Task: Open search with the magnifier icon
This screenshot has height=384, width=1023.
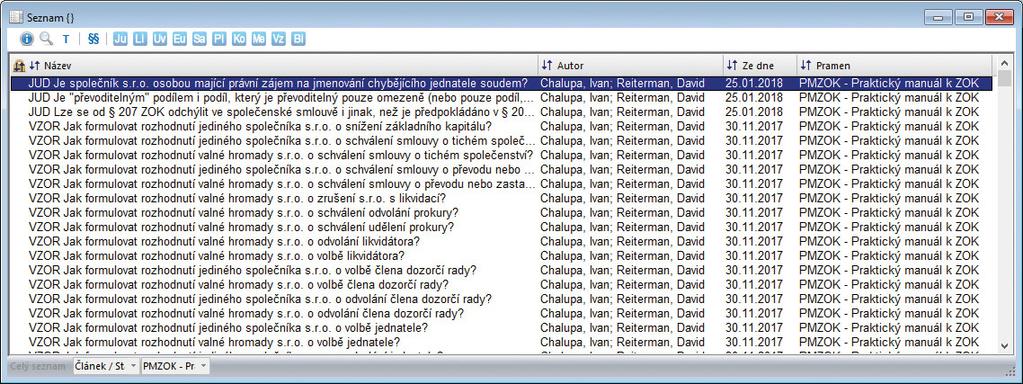Action: [x=46, y=38]
